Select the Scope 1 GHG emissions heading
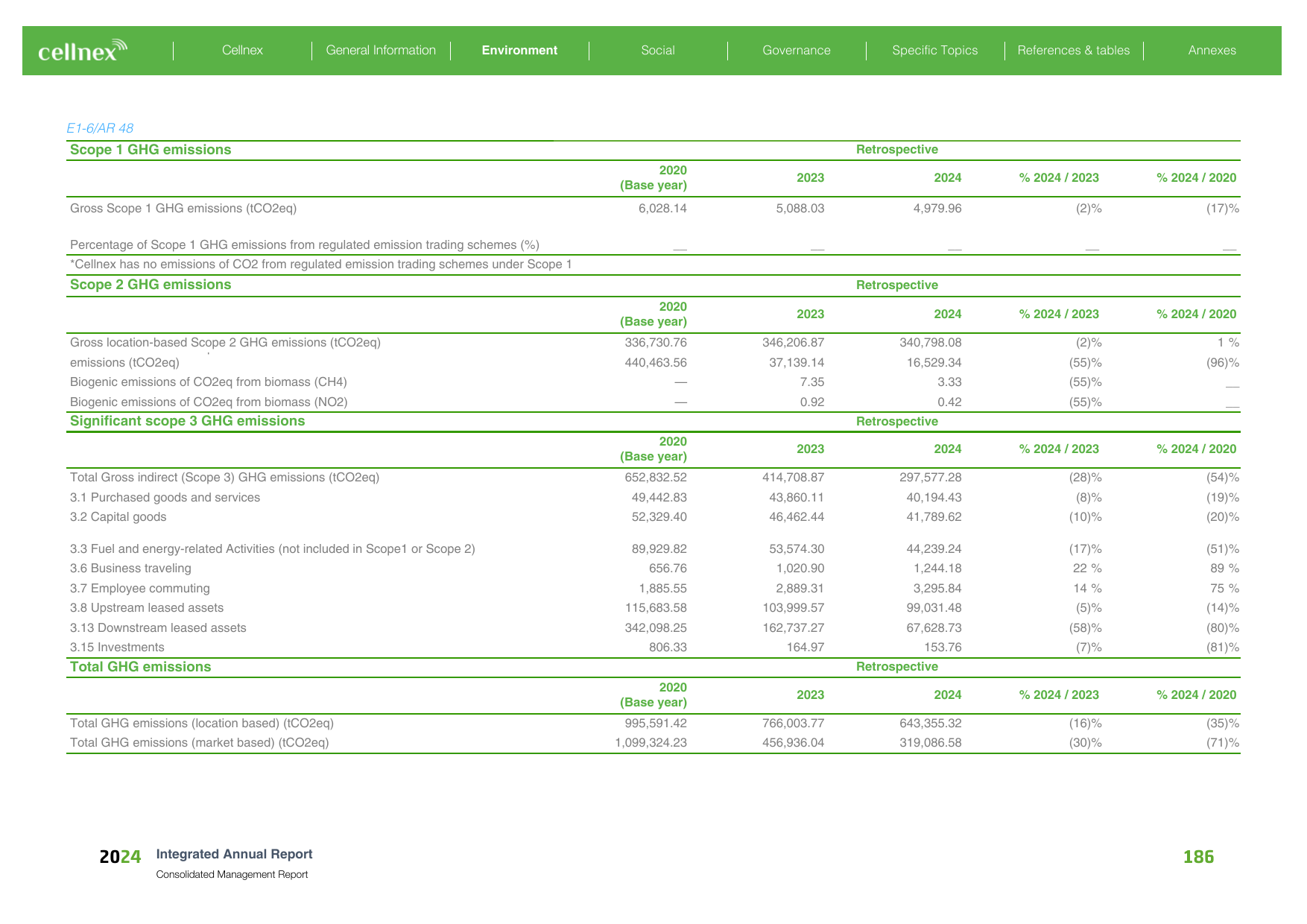1307x924 pixels. (151, 150)
